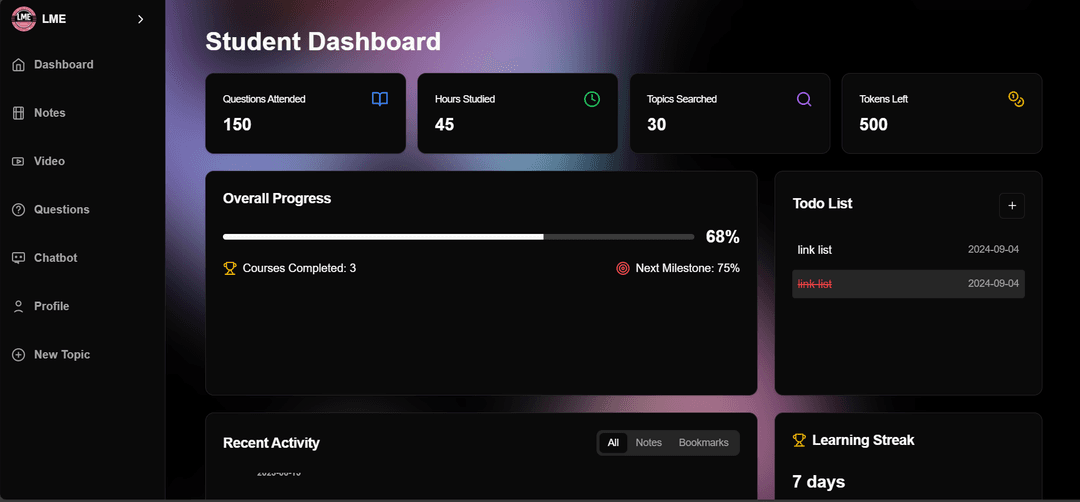
Task: Click the clock icon on Hours Studied
Action: (x=592, y=99)
